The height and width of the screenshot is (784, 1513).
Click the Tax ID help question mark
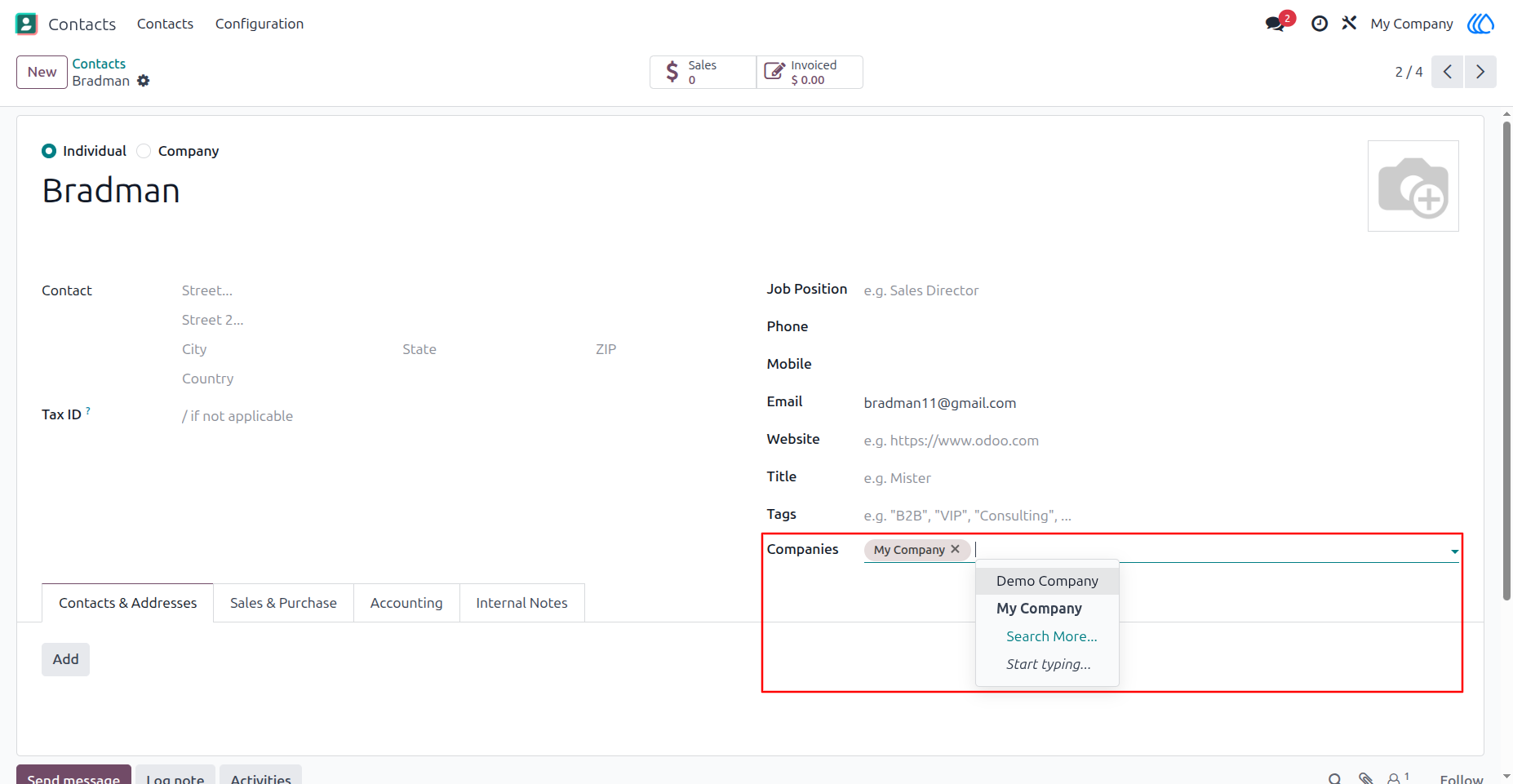[x=88, y=410]
